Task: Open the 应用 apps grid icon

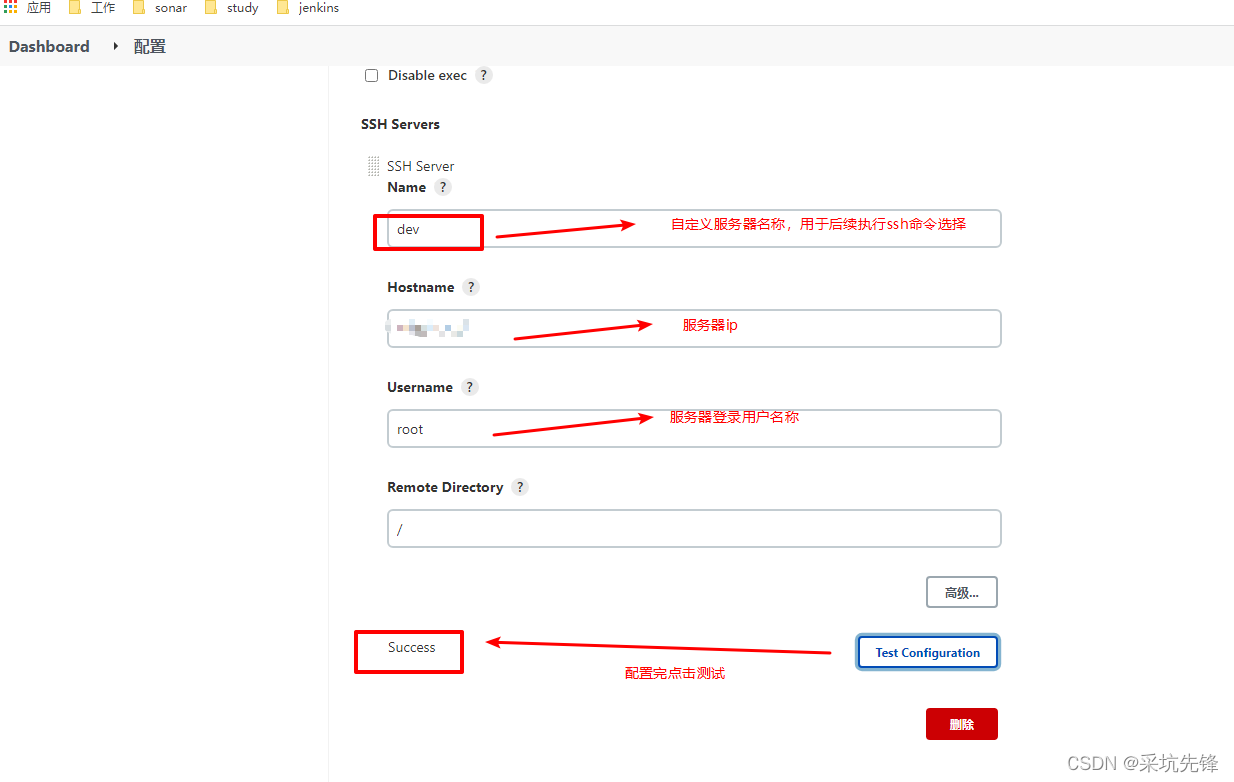Action: [11, 8]
